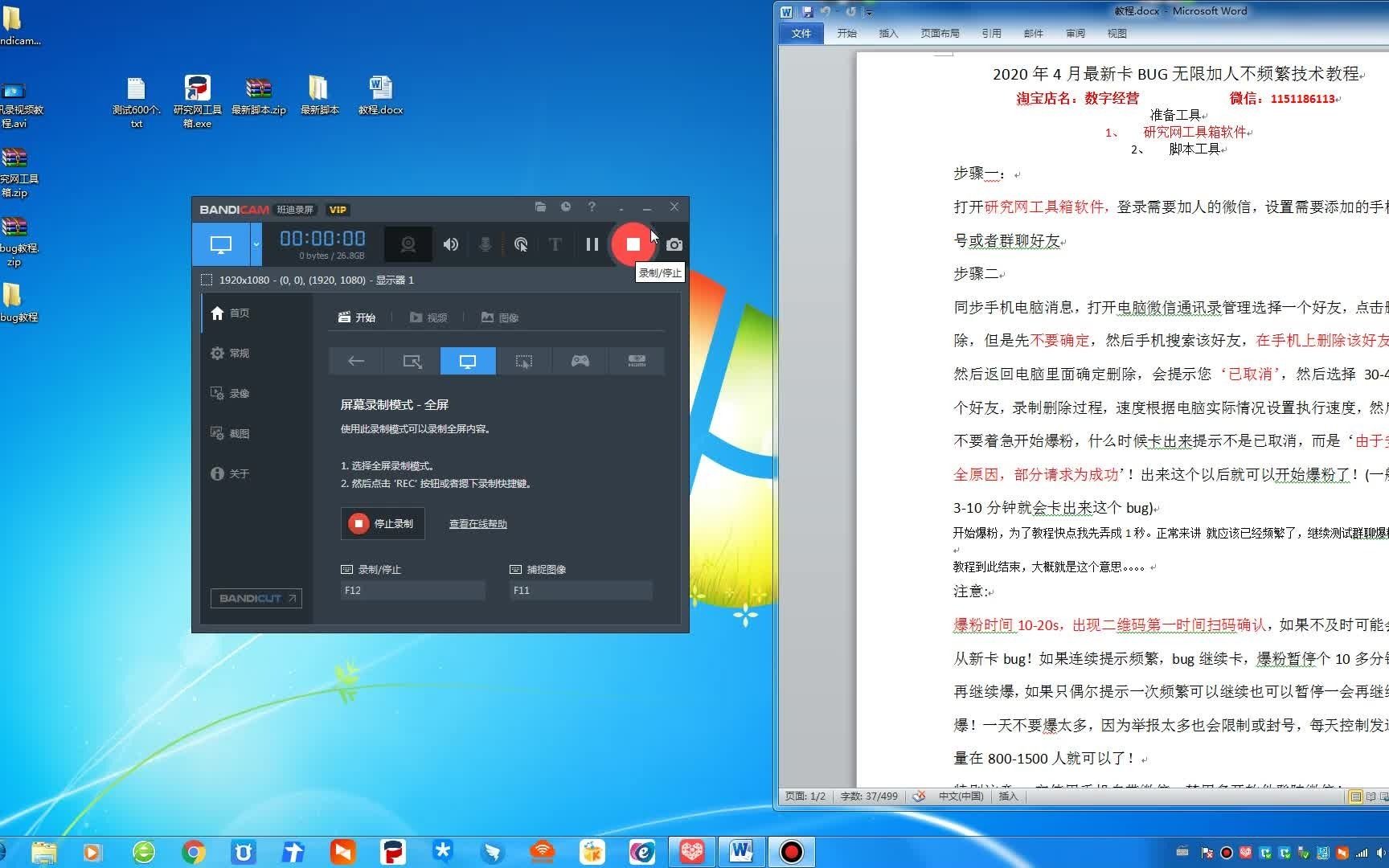Select the 最新脚本 folder on desktop

319,96
